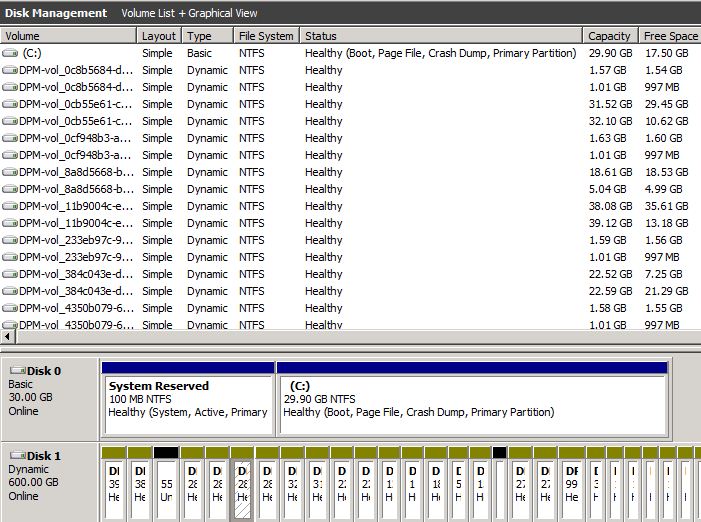
Task: Click drive icon of the 5.04 GB volume
Action: pyautogui.click(x=10, y=189)
